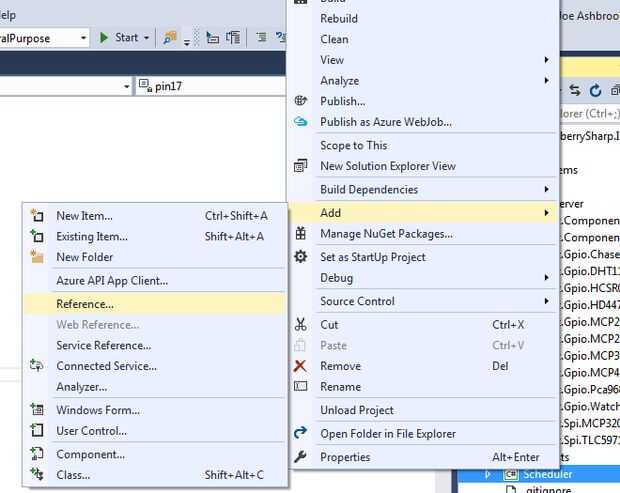Open the configuration combo box dropdown
Viewport: 620px width, 493px height.
(x=84, y=38)
